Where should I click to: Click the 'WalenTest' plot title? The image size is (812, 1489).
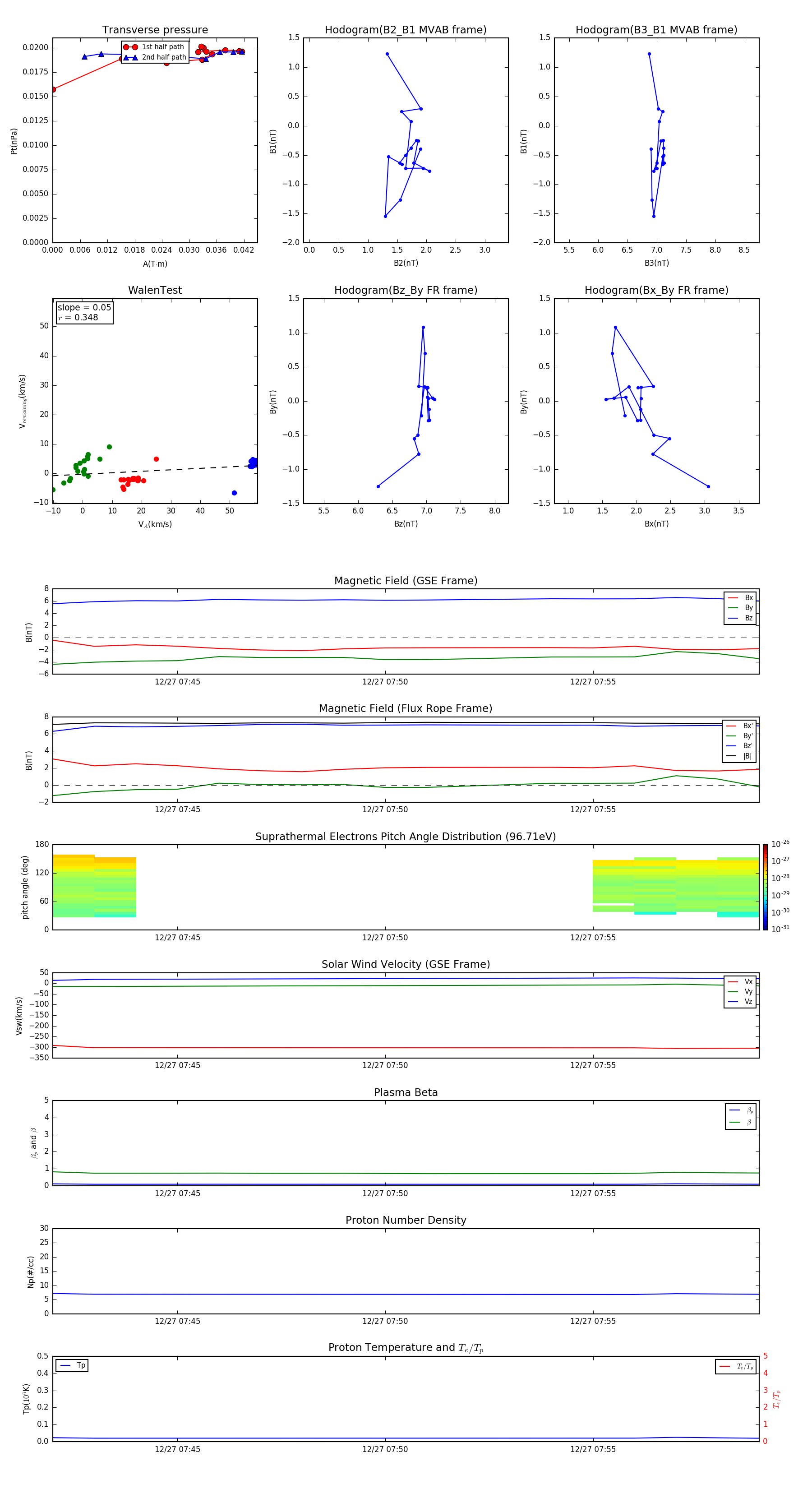[155, 290]
